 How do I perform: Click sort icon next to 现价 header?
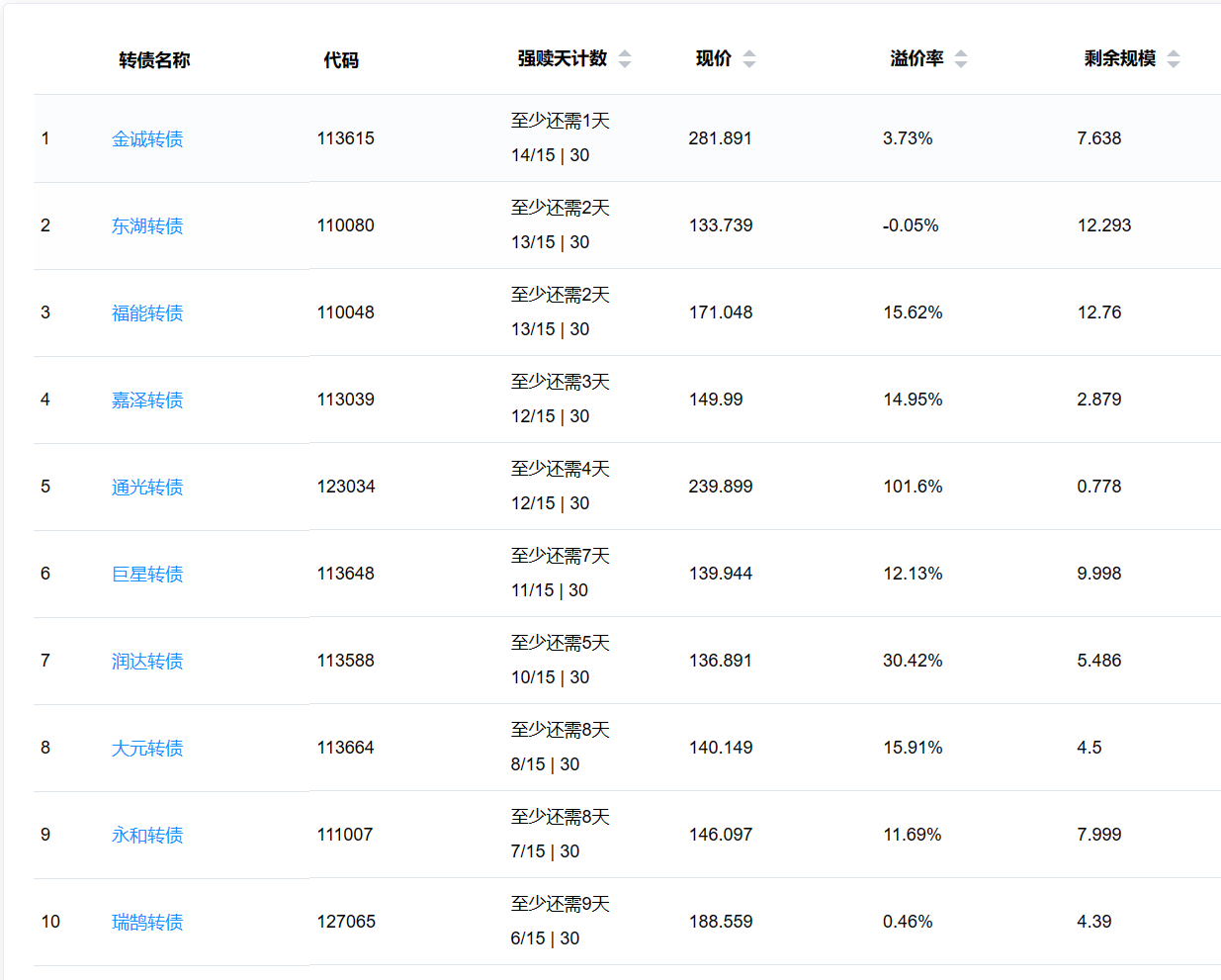pos(749,59)
